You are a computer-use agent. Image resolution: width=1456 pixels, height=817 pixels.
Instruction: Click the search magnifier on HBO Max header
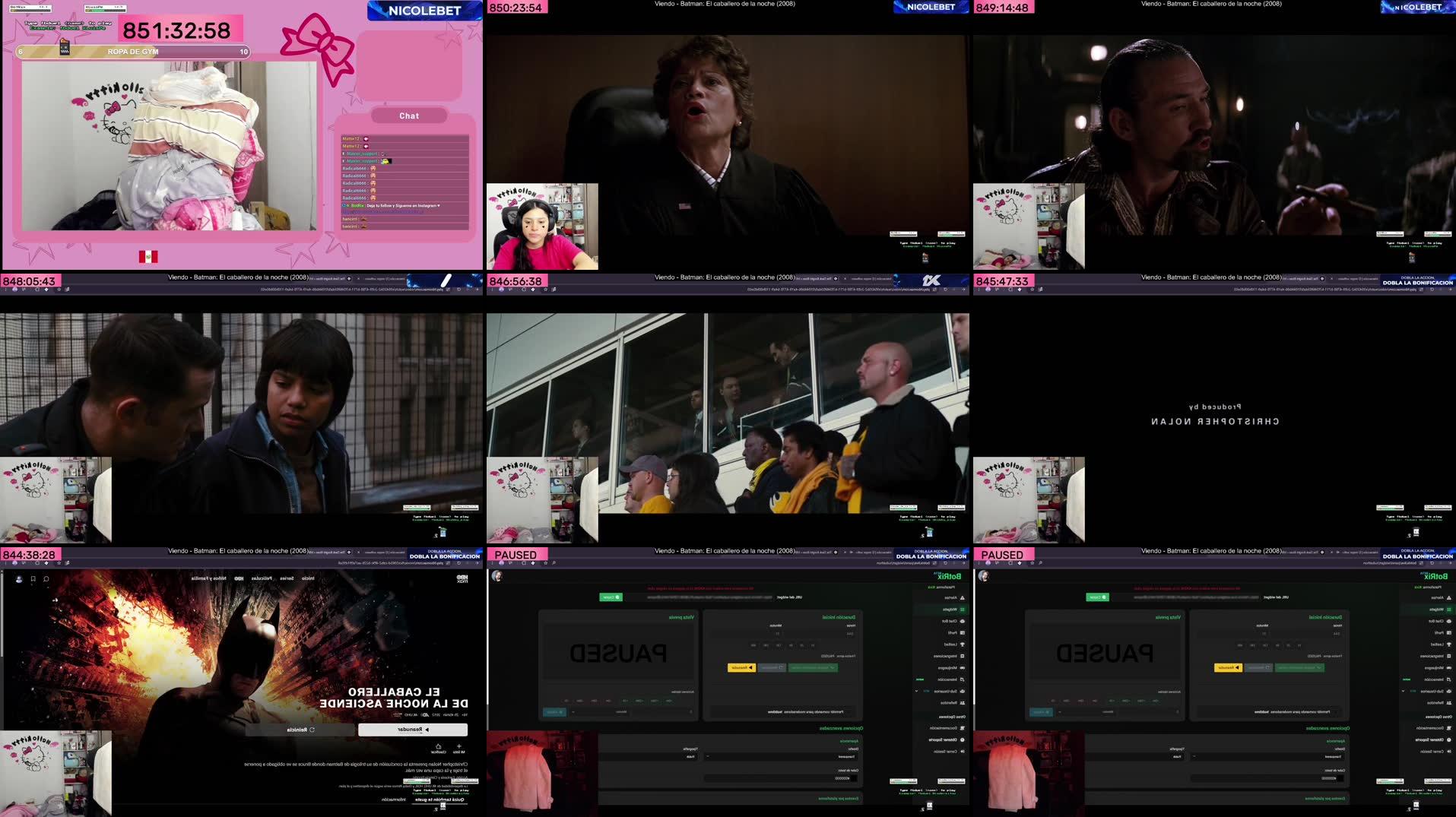pos(46,579)
